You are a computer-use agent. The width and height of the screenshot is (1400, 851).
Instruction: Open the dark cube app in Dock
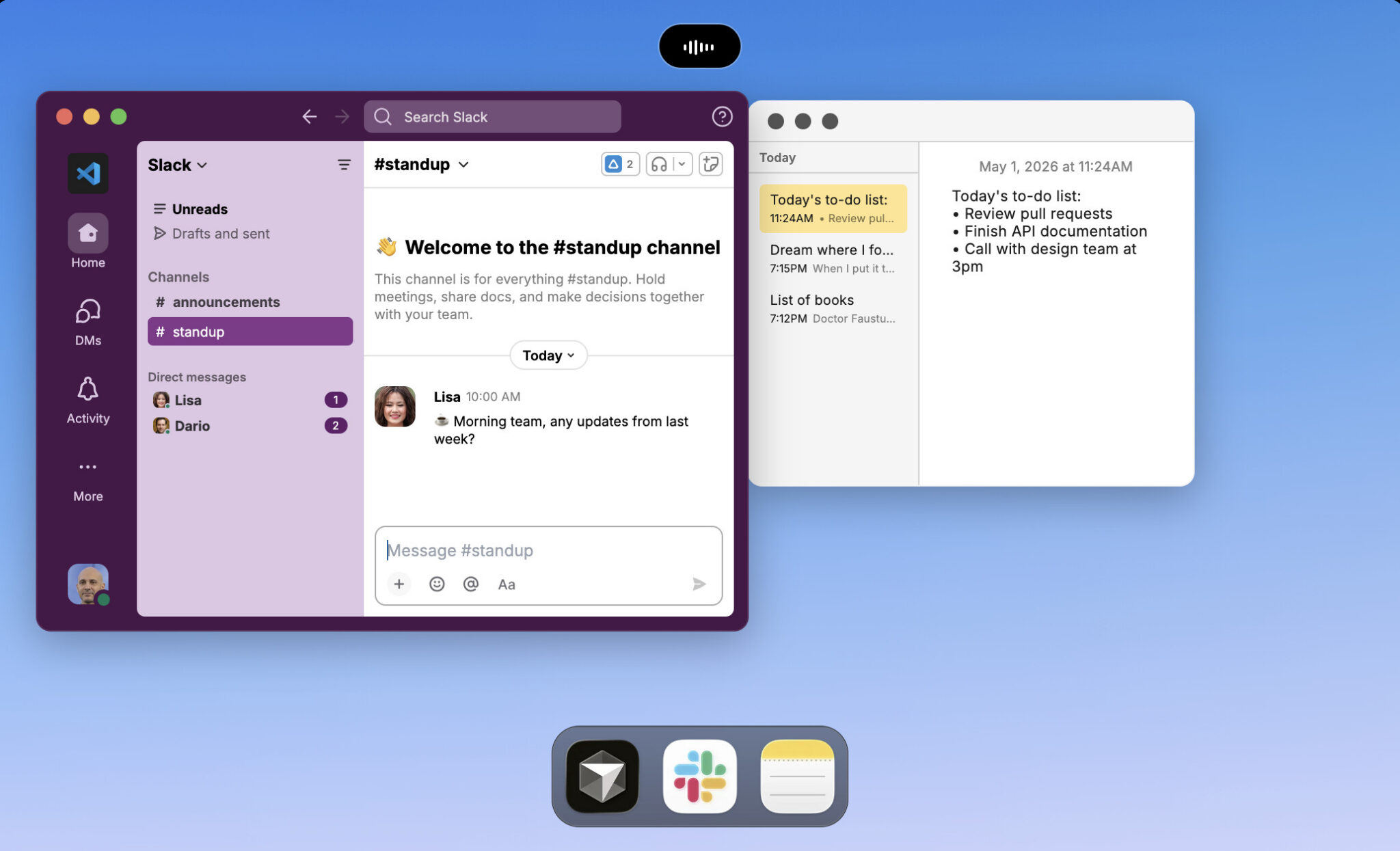pyautogui.click(x=602, y=776)
